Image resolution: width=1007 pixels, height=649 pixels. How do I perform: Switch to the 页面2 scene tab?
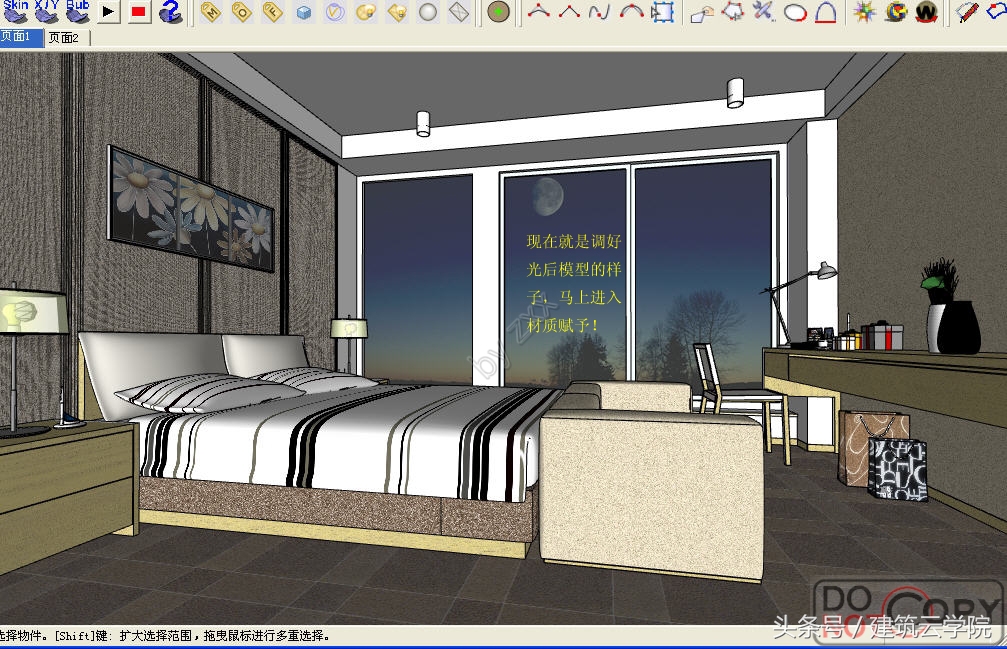63,37
